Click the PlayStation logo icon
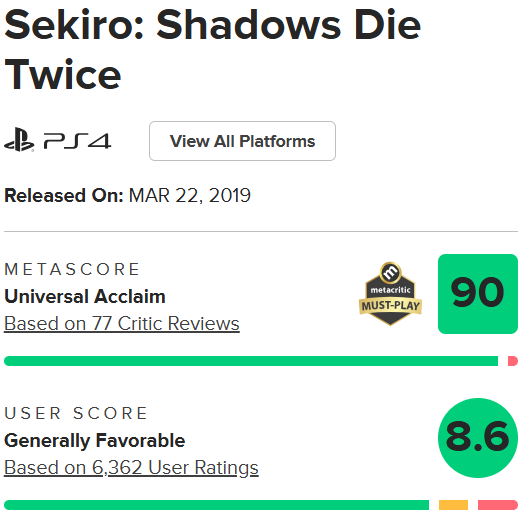Screen dimensions: 527x519 [x=19, y=140]
